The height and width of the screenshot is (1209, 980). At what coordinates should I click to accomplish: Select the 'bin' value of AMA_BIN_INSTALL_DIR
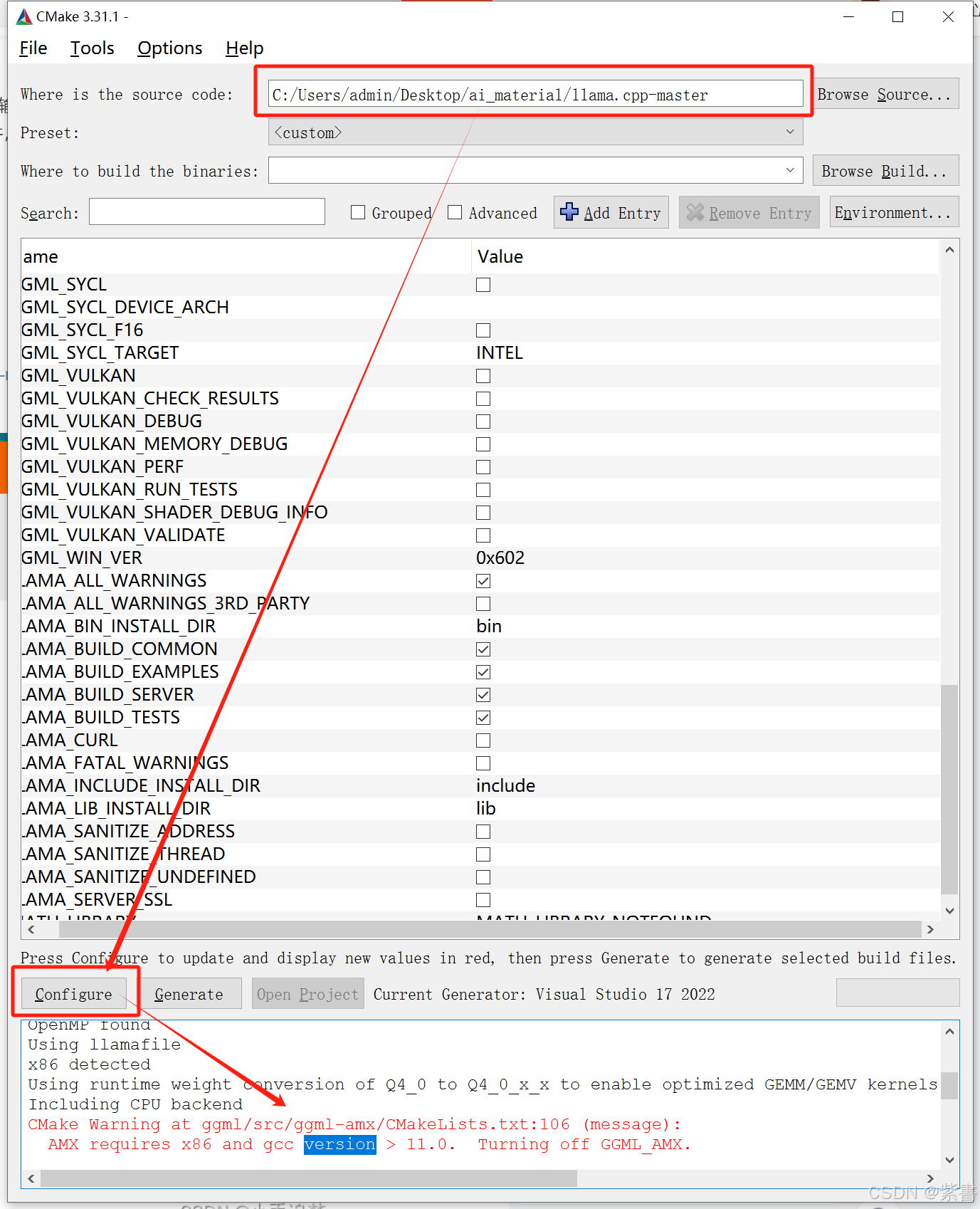coord(489,627)
